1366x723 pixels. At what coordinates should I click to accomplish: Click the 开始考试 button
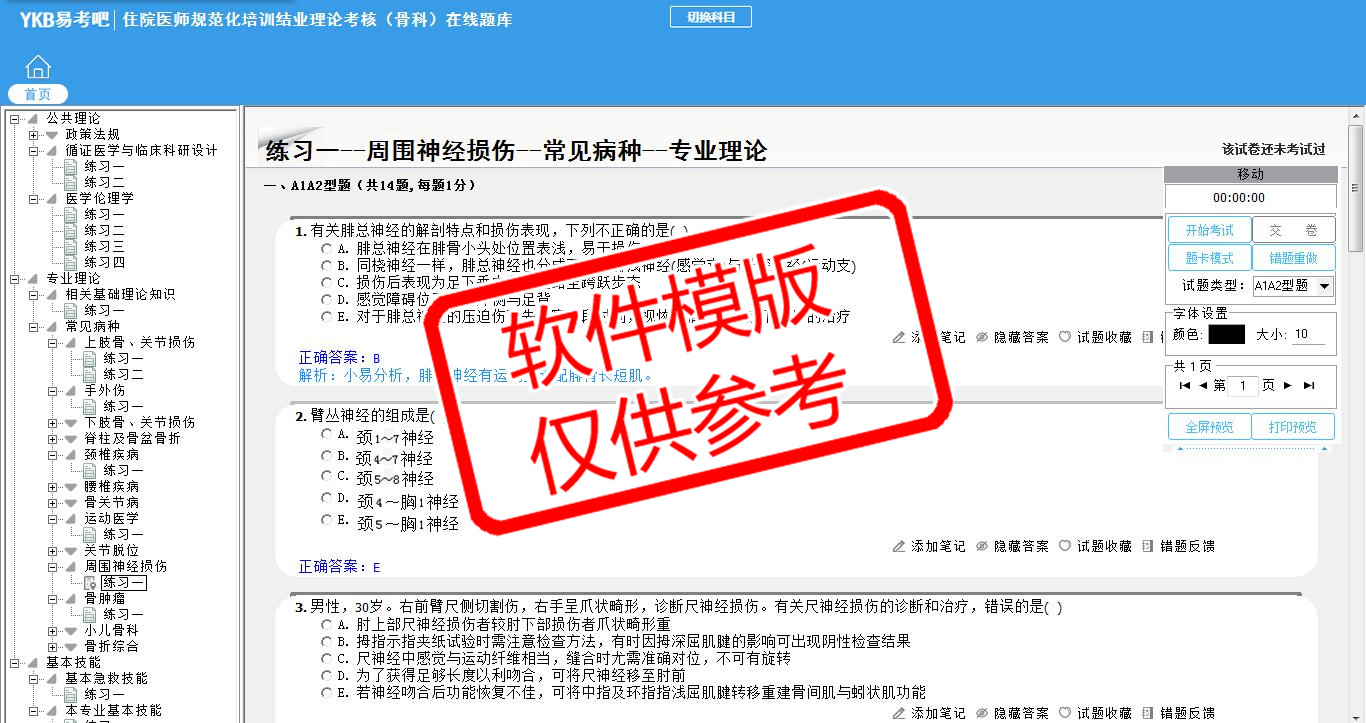[x=1209, y=230]
